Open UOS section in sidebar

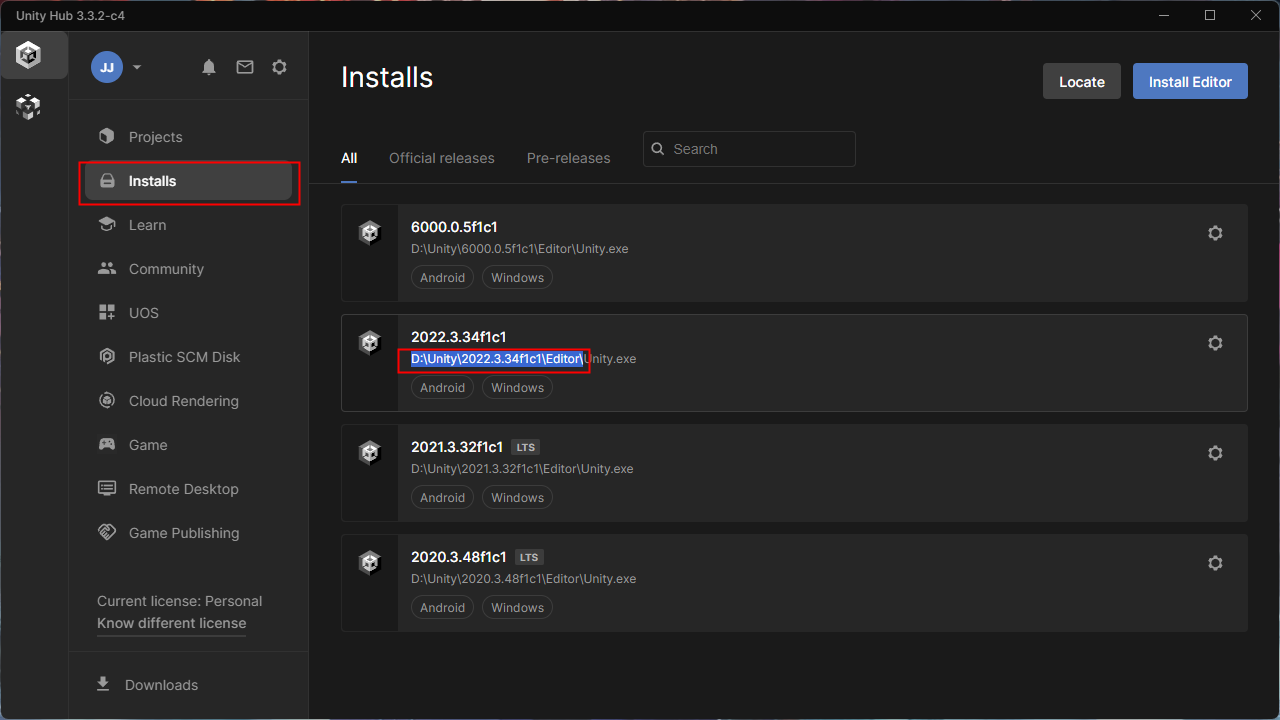[189, 313]
